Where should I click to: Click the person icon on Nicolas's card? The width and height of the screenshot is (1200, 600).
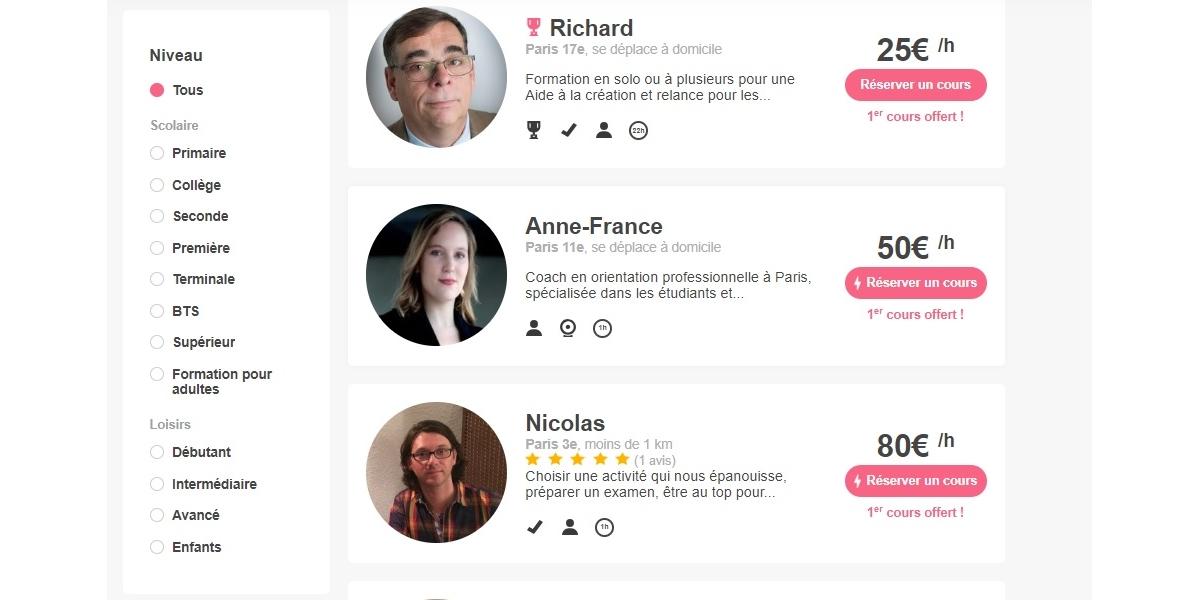(570, 526)
